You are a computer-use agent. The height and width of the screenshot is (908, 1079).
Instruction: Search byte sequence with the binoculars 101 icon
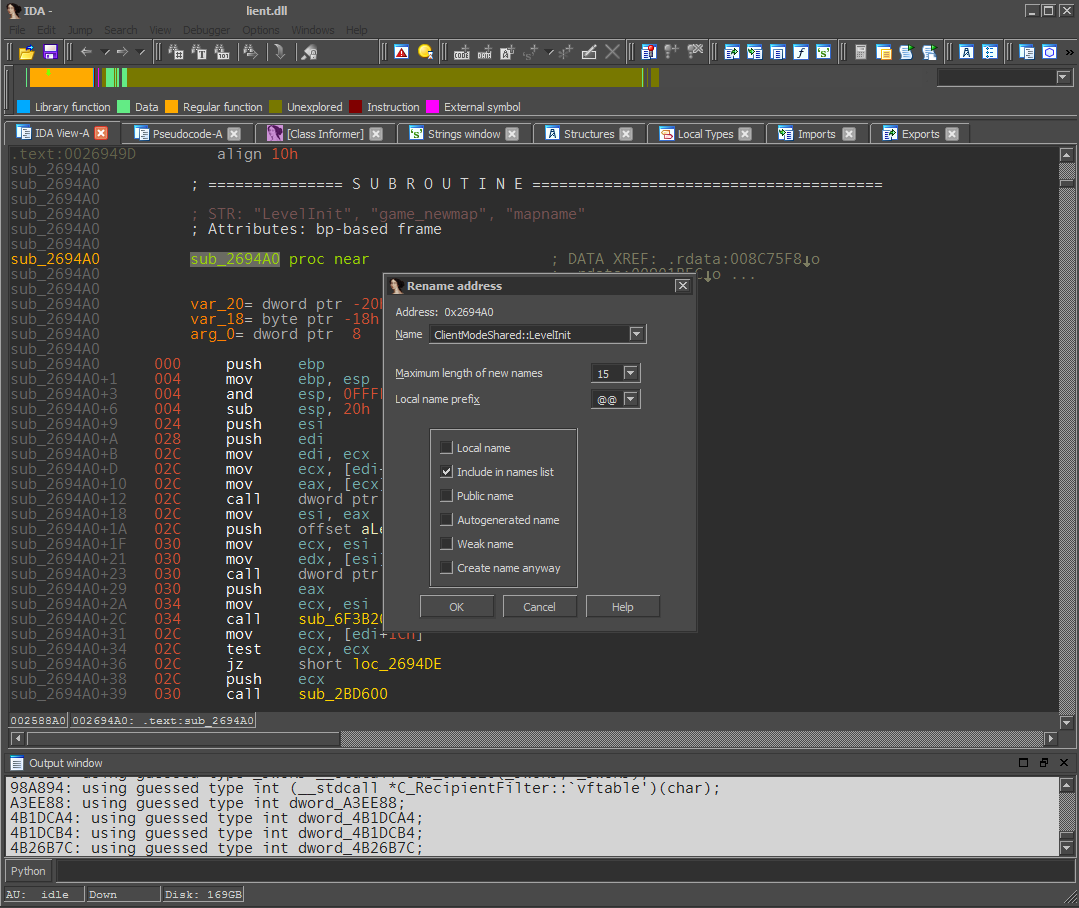coord(222,52)
